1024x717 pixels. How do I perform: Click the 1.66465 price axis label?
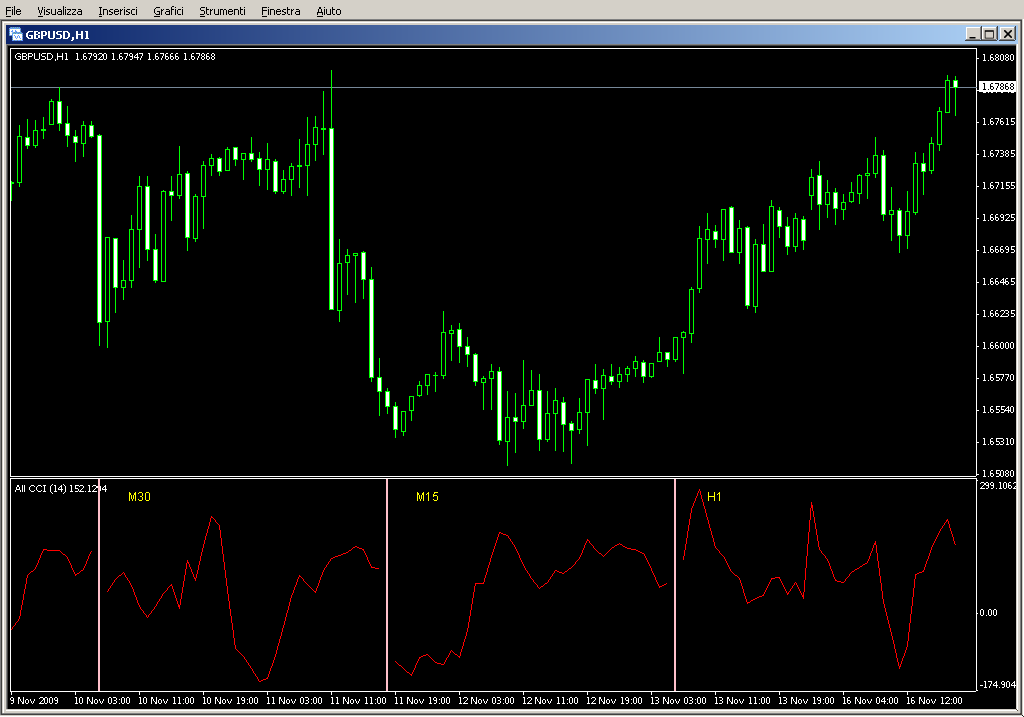[999, 281]
